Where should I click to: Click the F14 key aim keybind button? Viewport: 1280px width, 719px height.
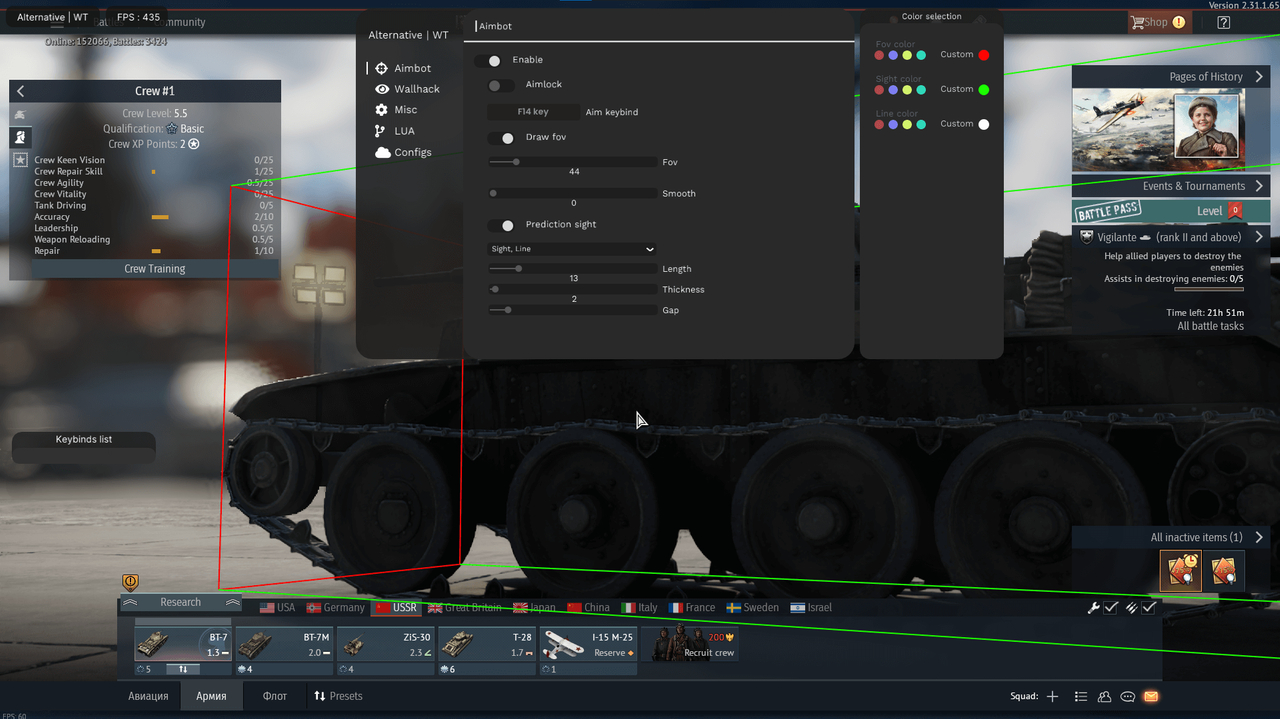click(533, 112)
